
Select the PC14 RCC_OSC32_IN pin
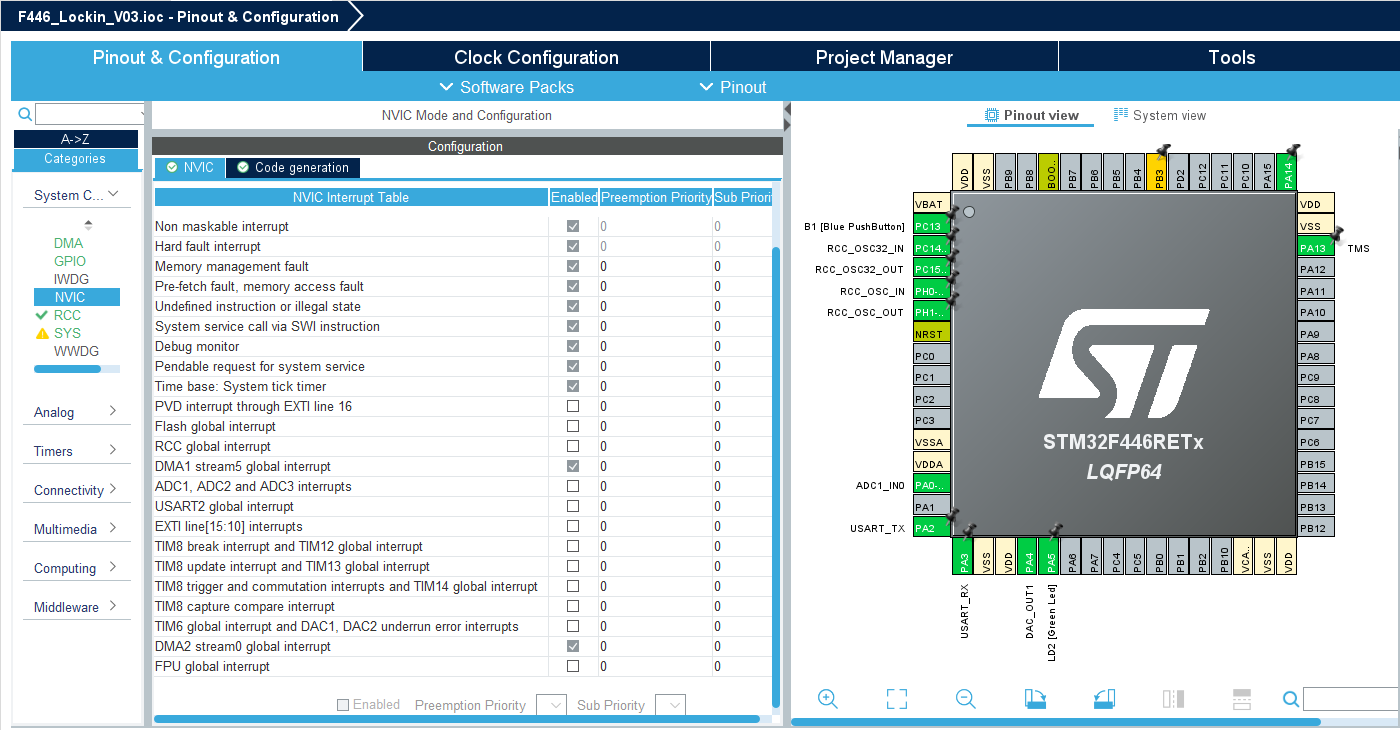pyautogui.click(x=932, y=248)
